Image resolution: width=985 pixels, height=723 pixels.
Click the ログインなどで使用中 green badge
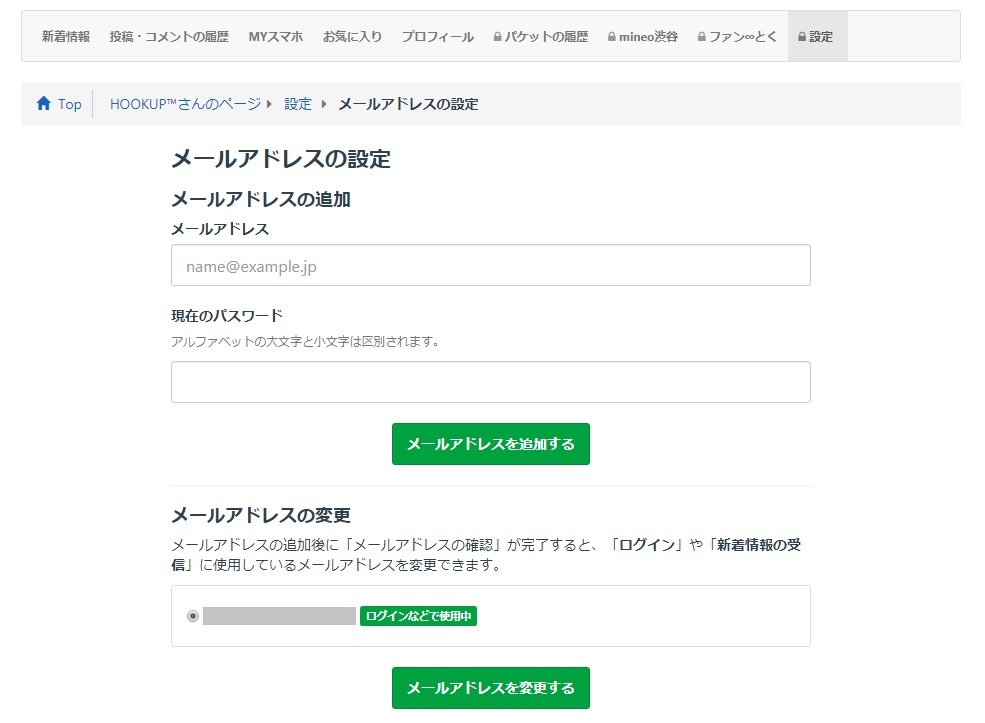coord(418,616)
